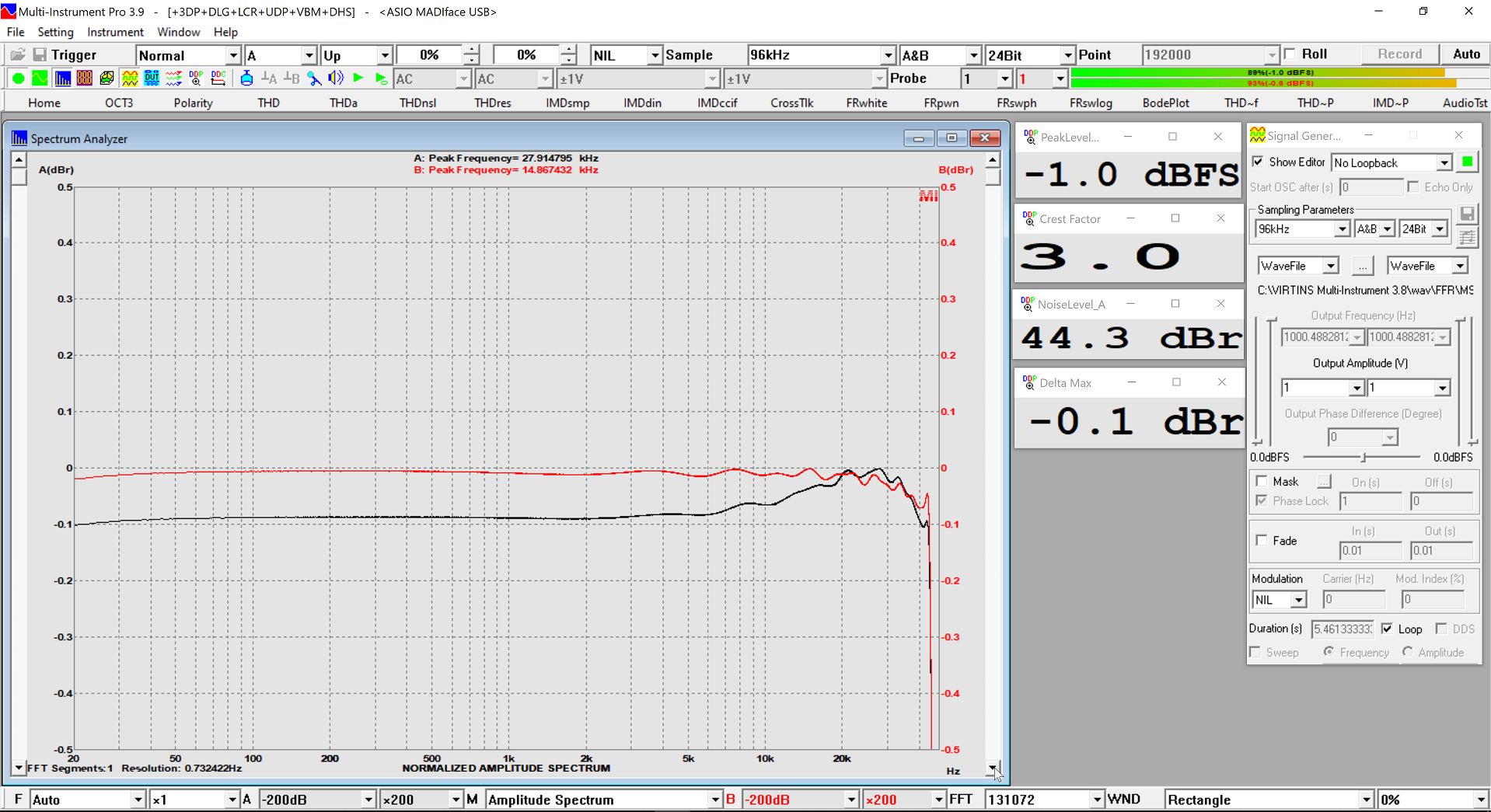Open the Normal trigger mode dropdown
The image size is (1491, 812).
[188, 55]
